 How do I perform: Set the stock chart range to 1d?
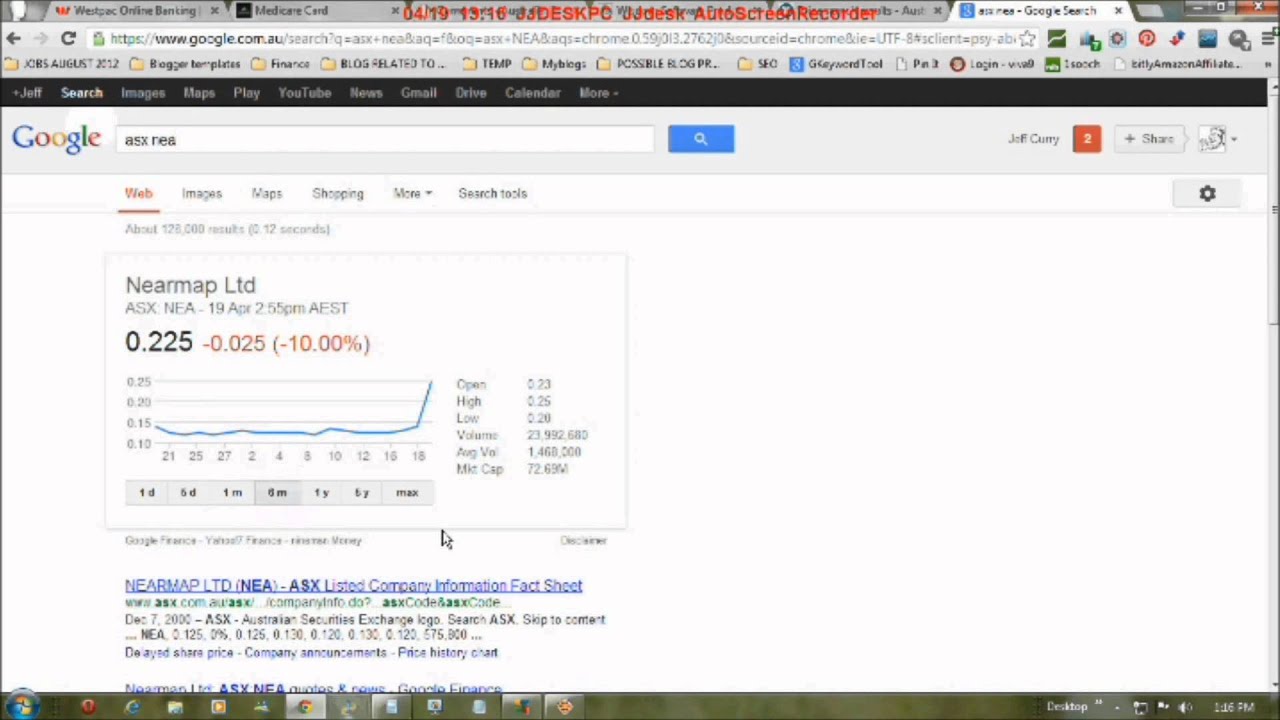pos(147,492)
